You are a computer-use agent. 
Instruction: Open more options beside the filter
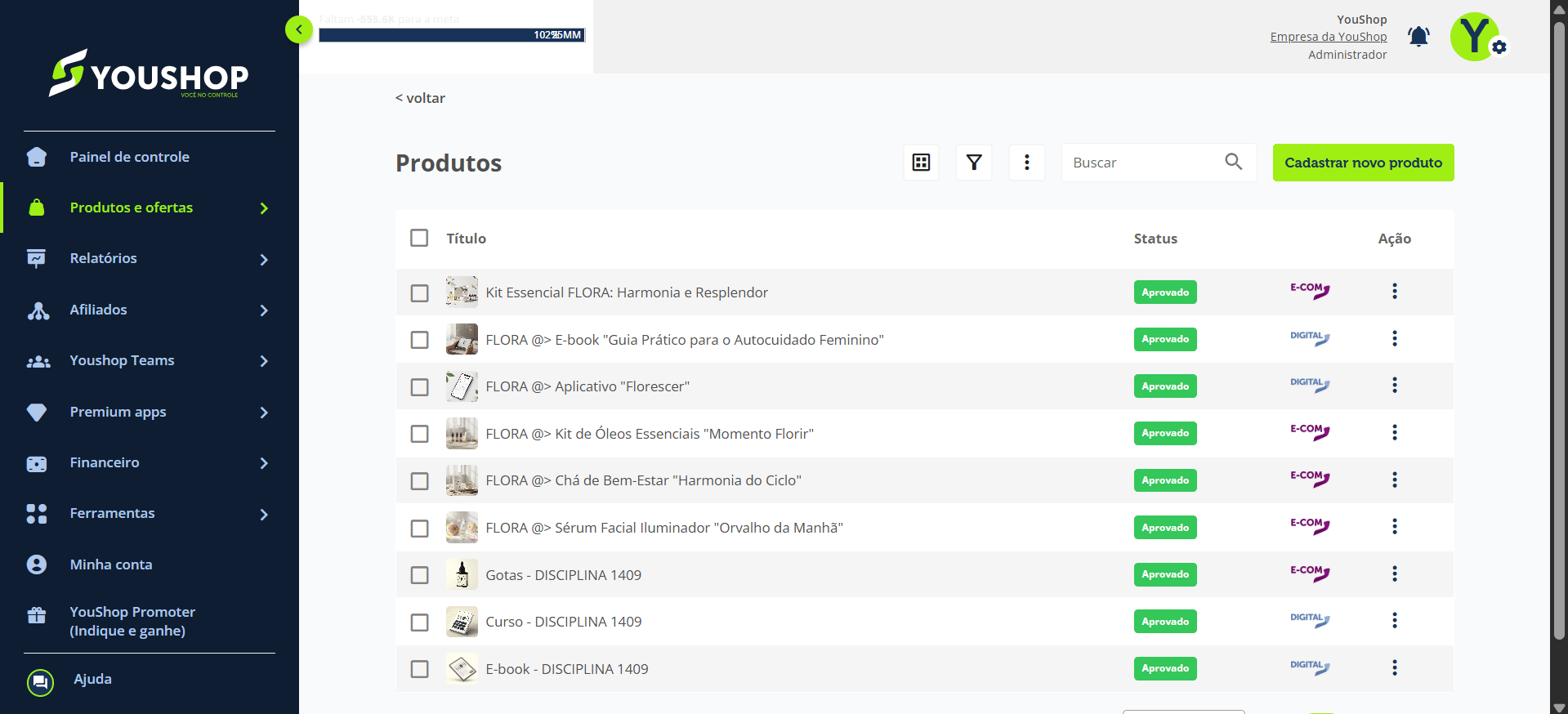1027,163
